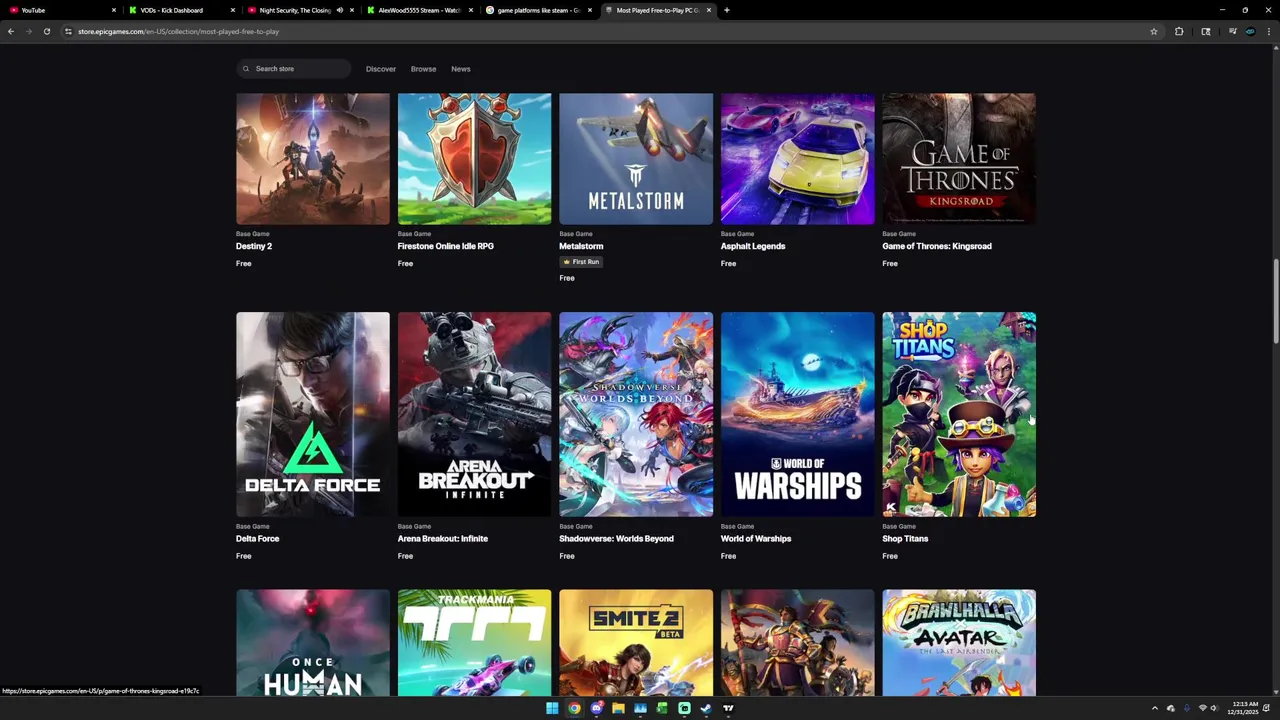Open Game of Thrones Kingsroad cover art
Image resolution: width=1280 pixels, height=720 pixels.
[x=959, y=159]
